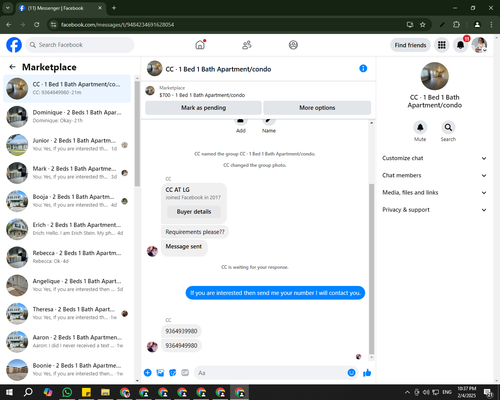Image resolution: width=500 pixels, height=400 pixels.
Task: Select CC - 1 Bed 1 Bath conversation
Action: point(68,89)
